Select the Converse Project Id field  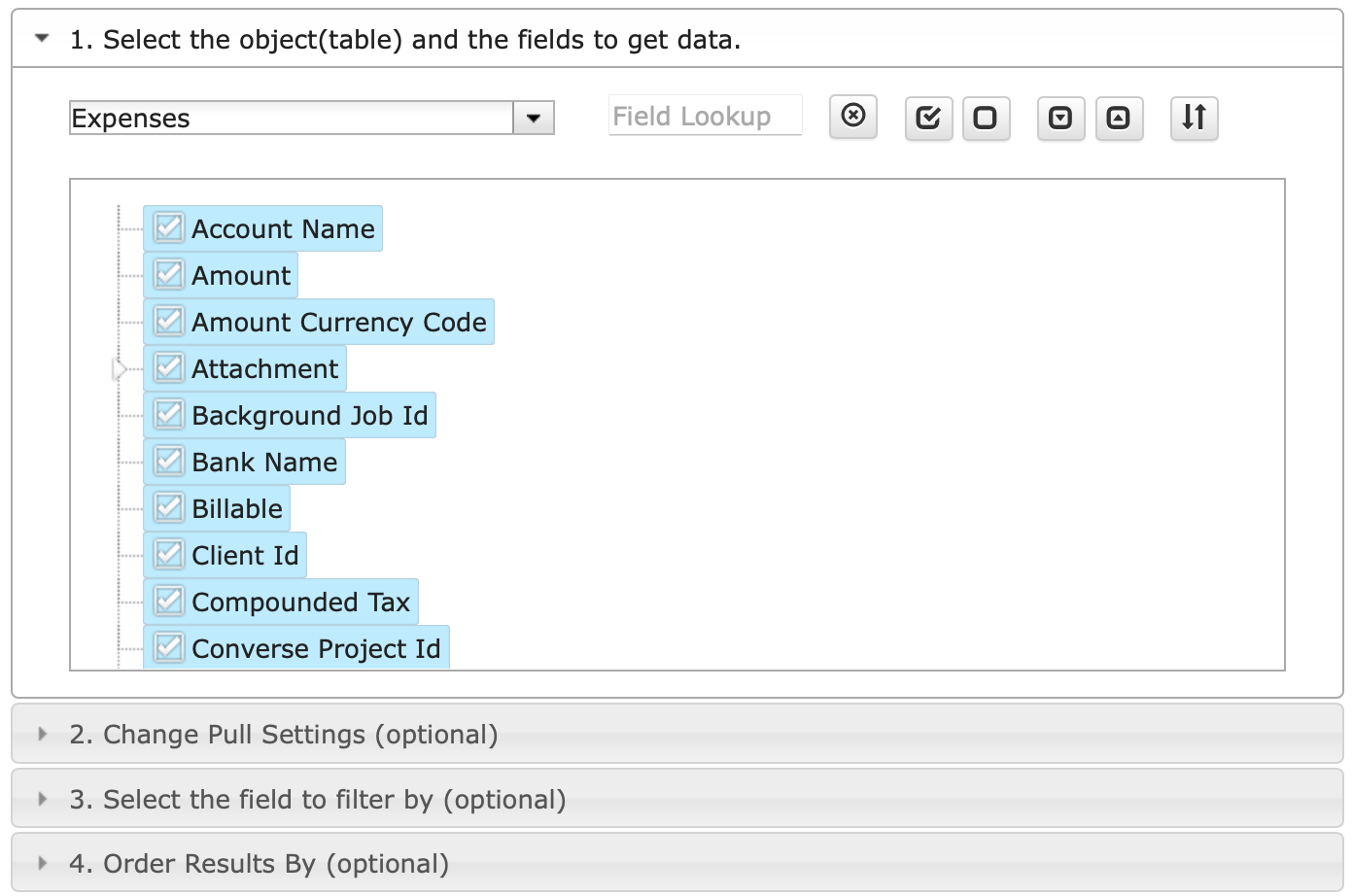click(316, 649)
